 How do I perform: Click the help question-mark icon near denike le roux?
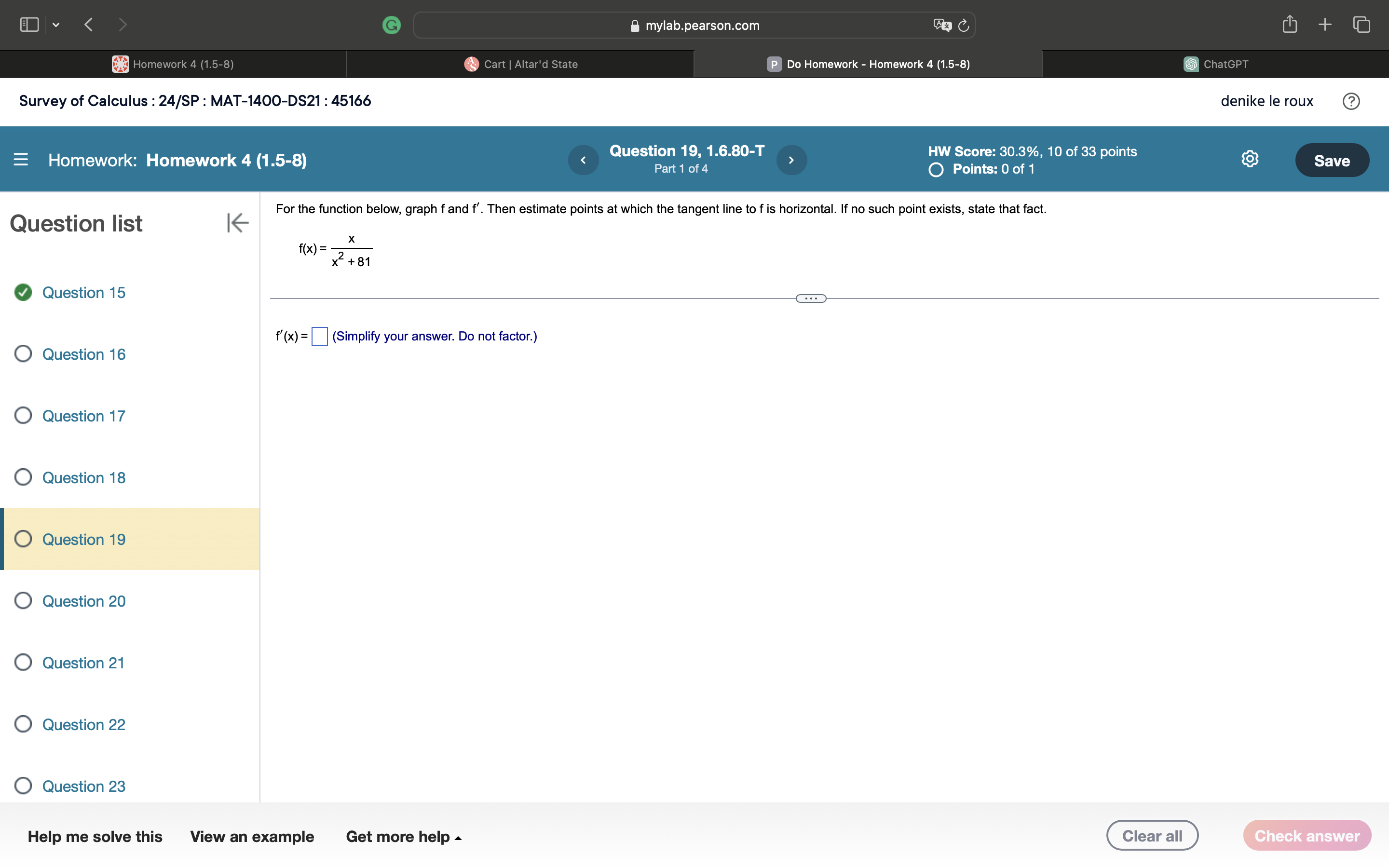click(x=1352, y=101)
